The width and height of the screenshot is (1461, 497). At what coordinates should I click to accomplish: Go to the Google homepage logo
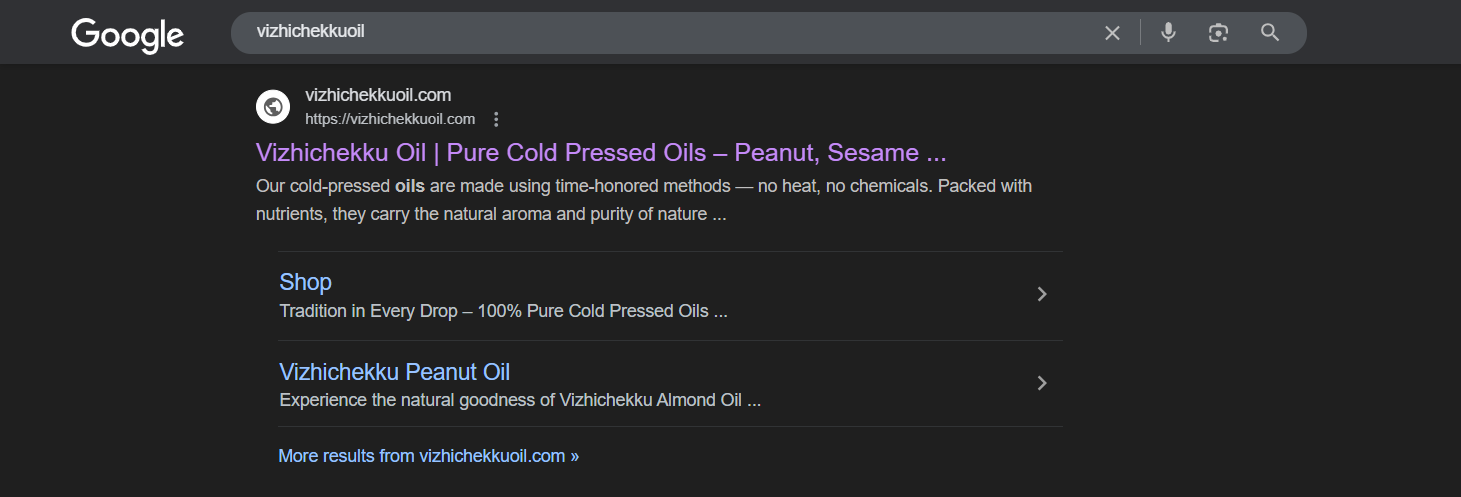pyautogui.click(x=128, y=35)
